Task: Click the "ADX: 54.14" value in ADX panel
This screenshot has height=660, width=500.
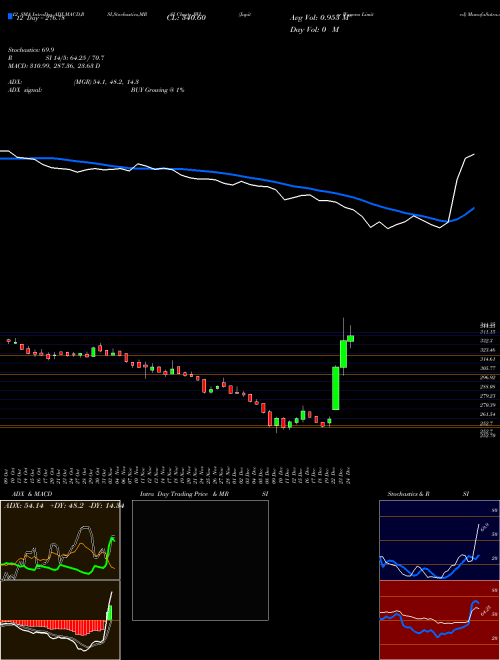Action: 24,506
